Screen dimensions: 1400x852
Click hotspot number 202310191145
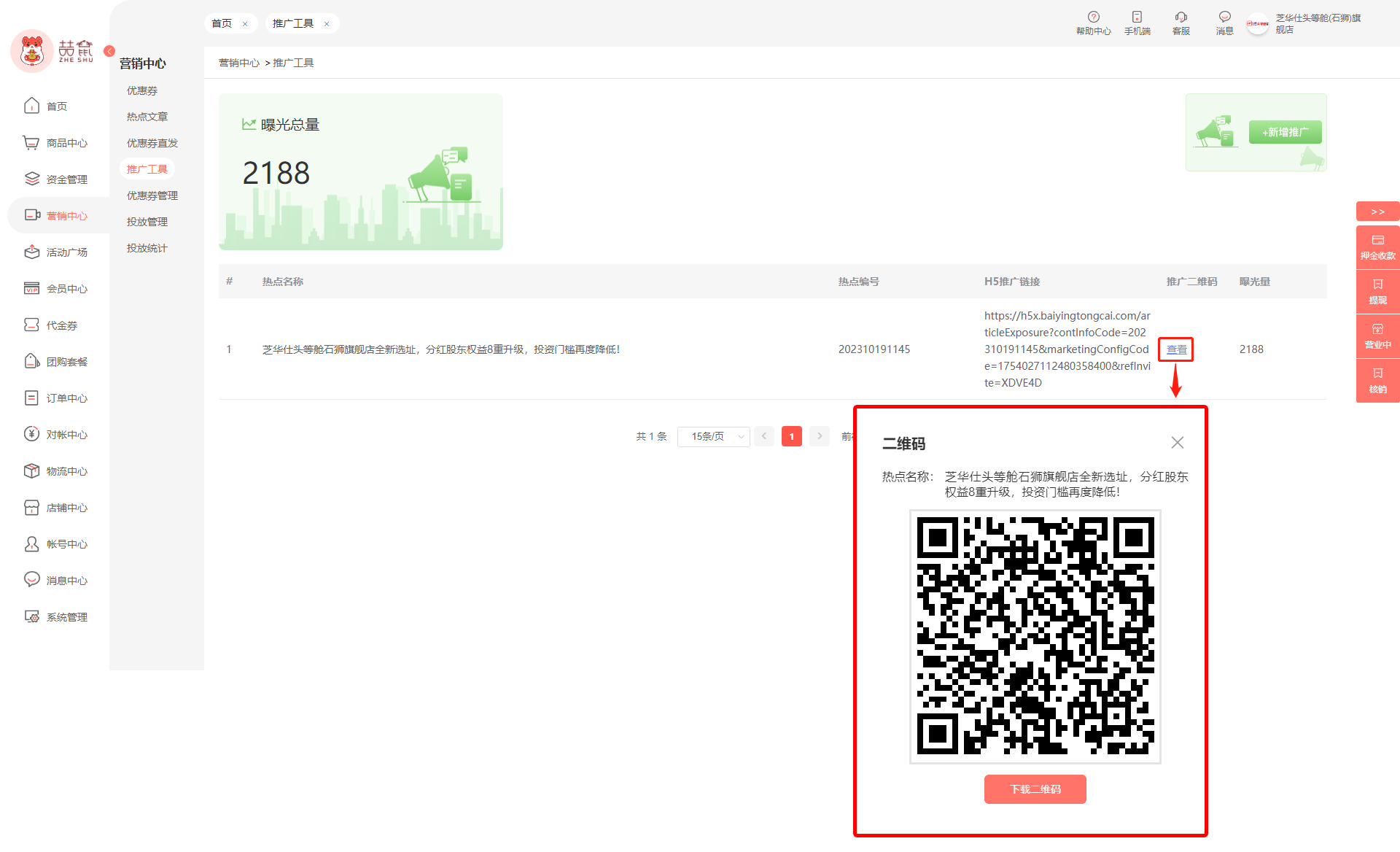(874, 349)
